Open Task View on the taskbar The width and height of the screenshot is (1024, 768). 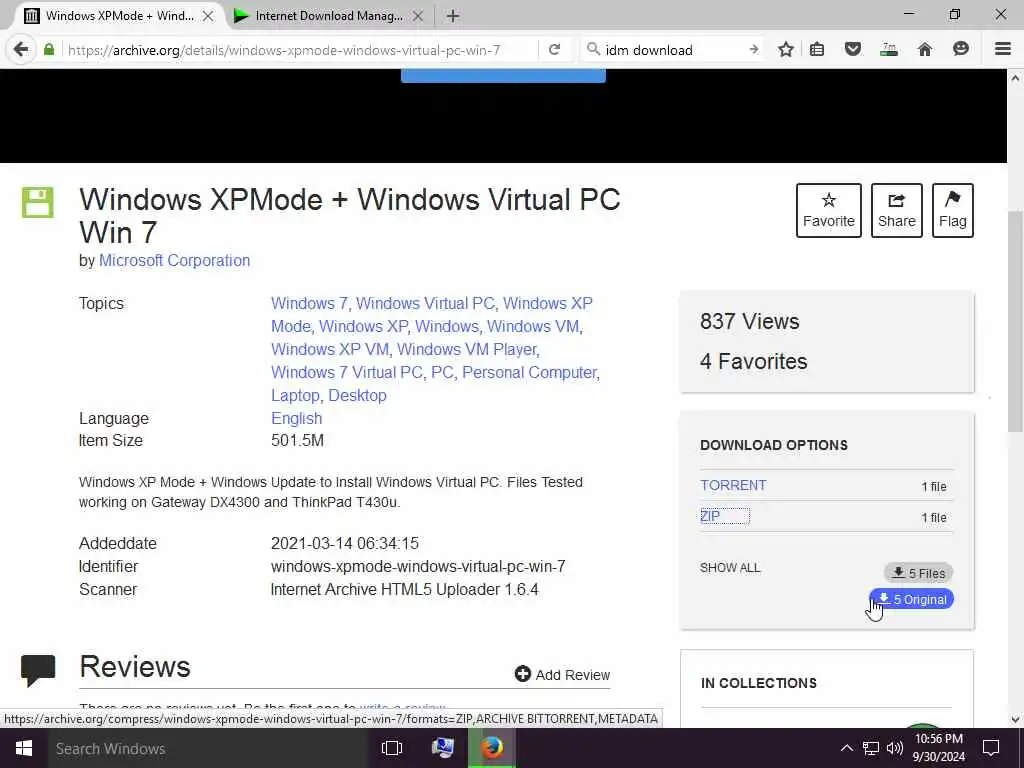tap(392, 748)
